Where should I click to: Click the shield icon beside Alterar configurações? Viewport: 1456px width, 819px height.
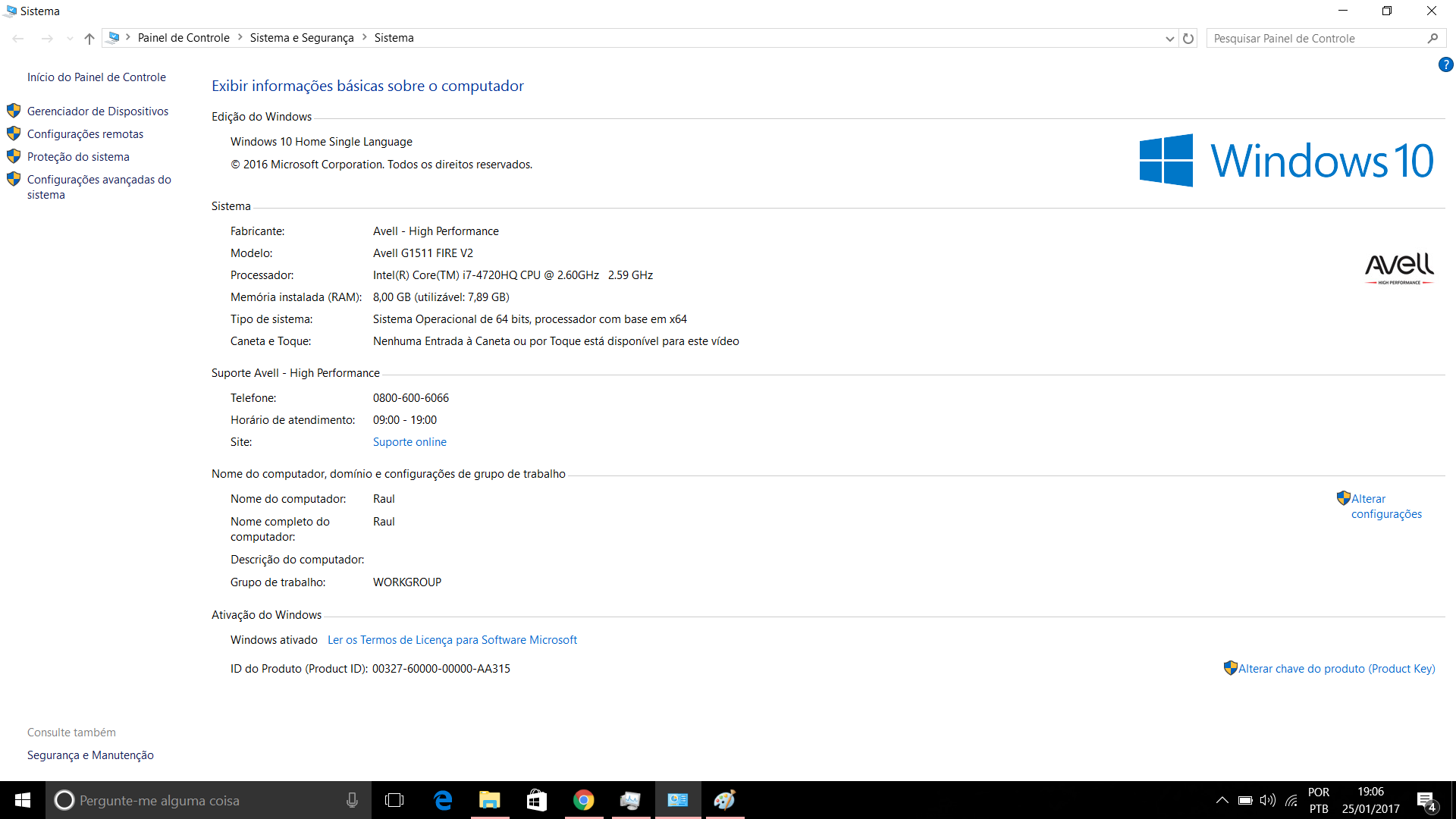(x=1344, y=498)
